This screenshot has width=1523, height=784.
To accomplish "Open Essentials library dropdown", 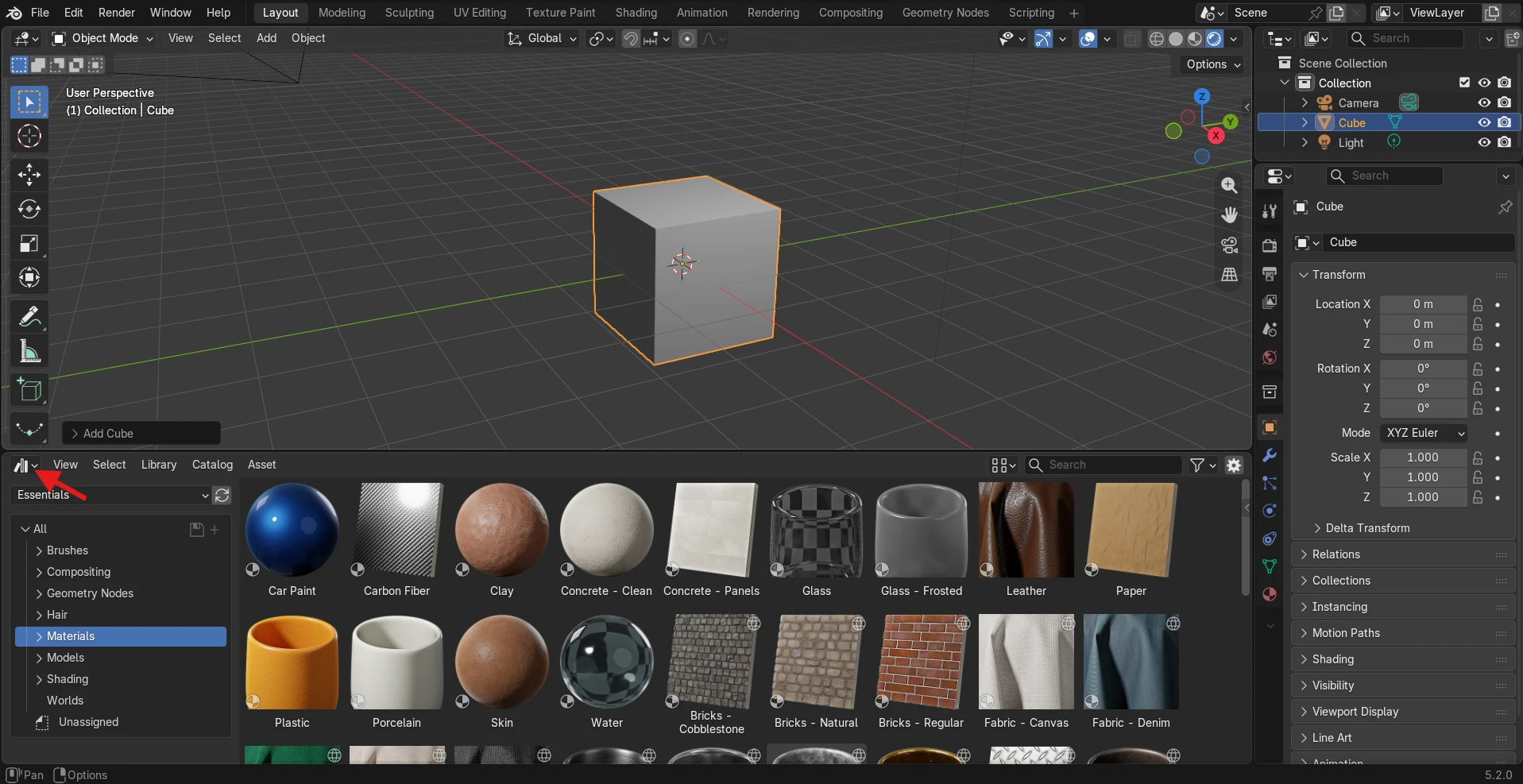I will click(111, 495).
